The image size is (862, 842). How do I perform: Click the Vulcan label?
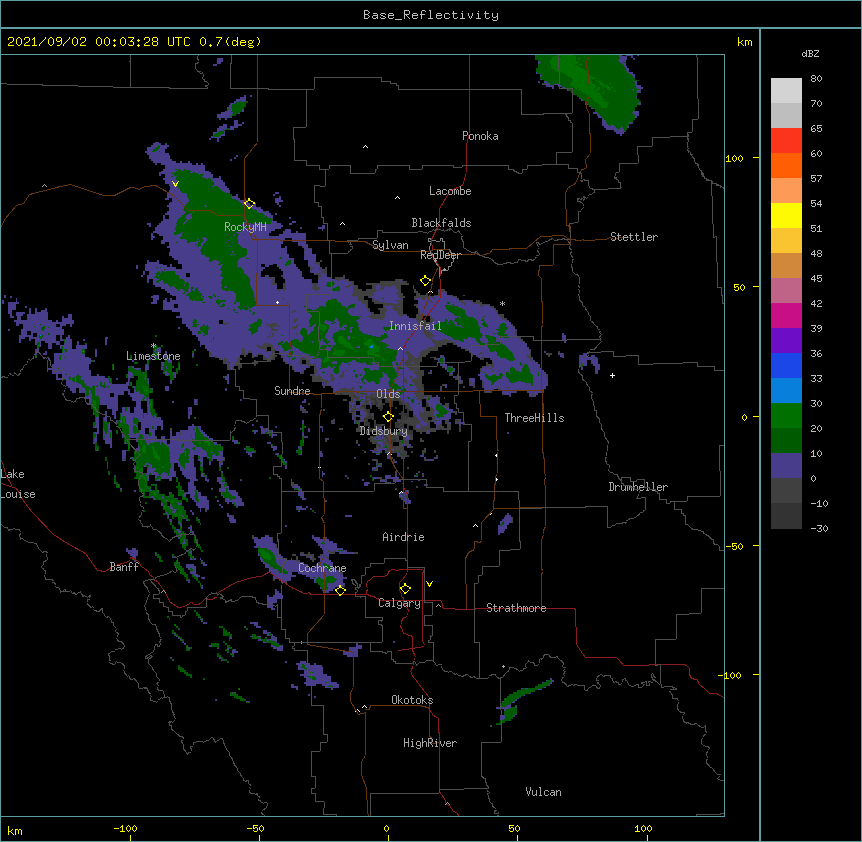tap(543, 792)
